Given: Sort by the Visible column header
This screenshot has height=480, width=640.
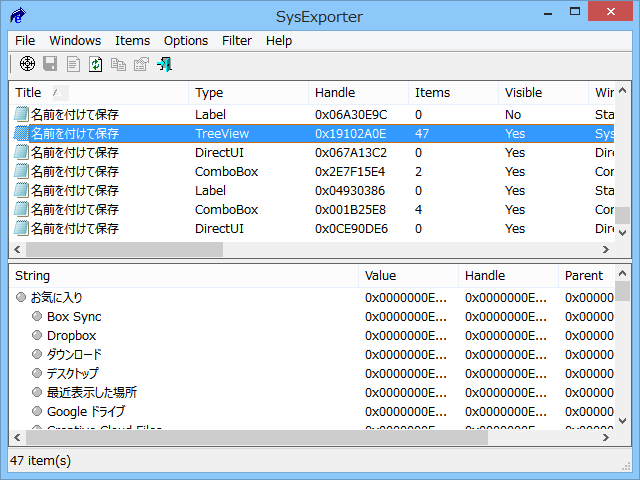Looking at the screenshot, I should [543, 93].
